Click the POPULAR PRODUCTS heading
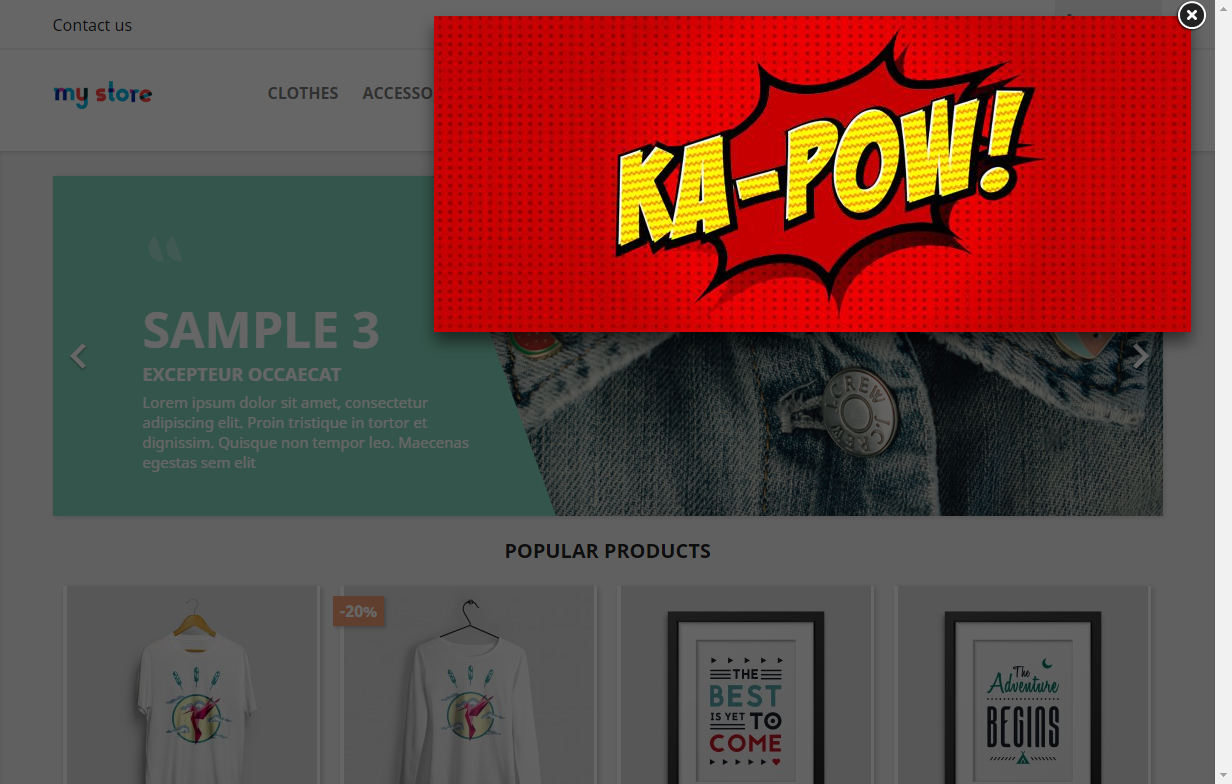This screenshot has height=784, width=1232. click(608, 551)
